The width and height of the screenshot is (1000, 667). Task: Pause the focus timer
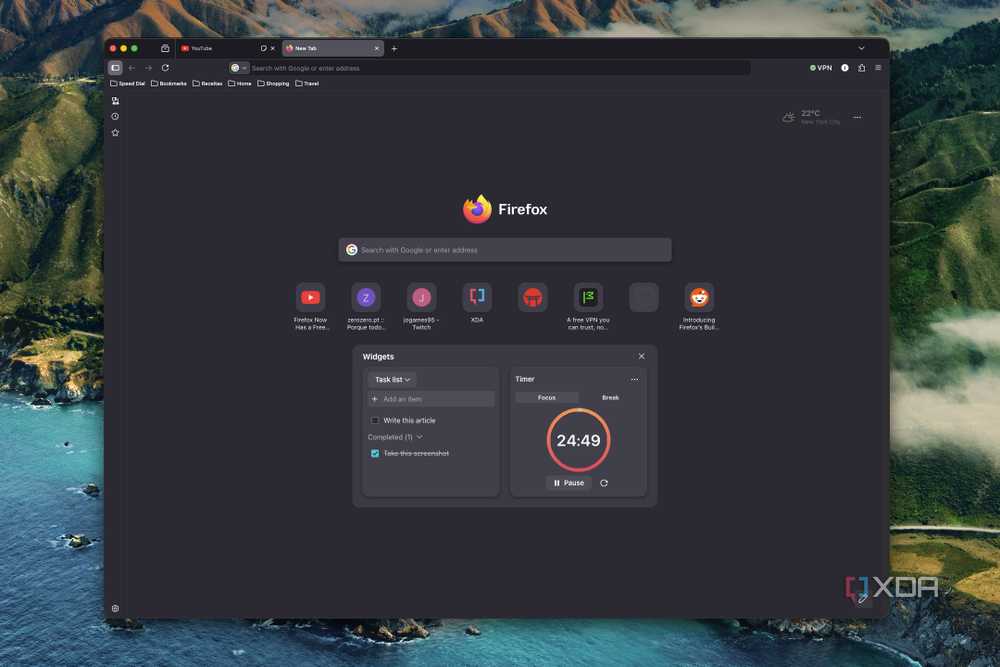tap(569, 483)
